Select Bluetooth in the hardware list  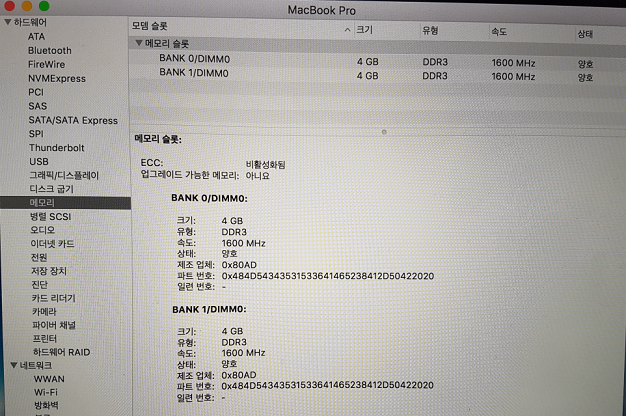point(50,50)
